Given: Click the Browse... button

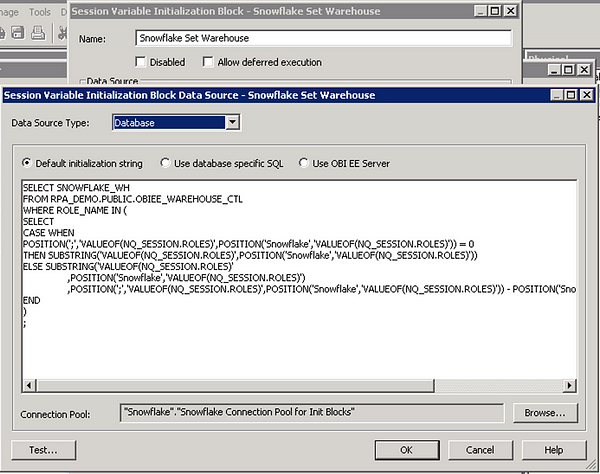Looking at the screenshot, I should (x=545, y=413).
